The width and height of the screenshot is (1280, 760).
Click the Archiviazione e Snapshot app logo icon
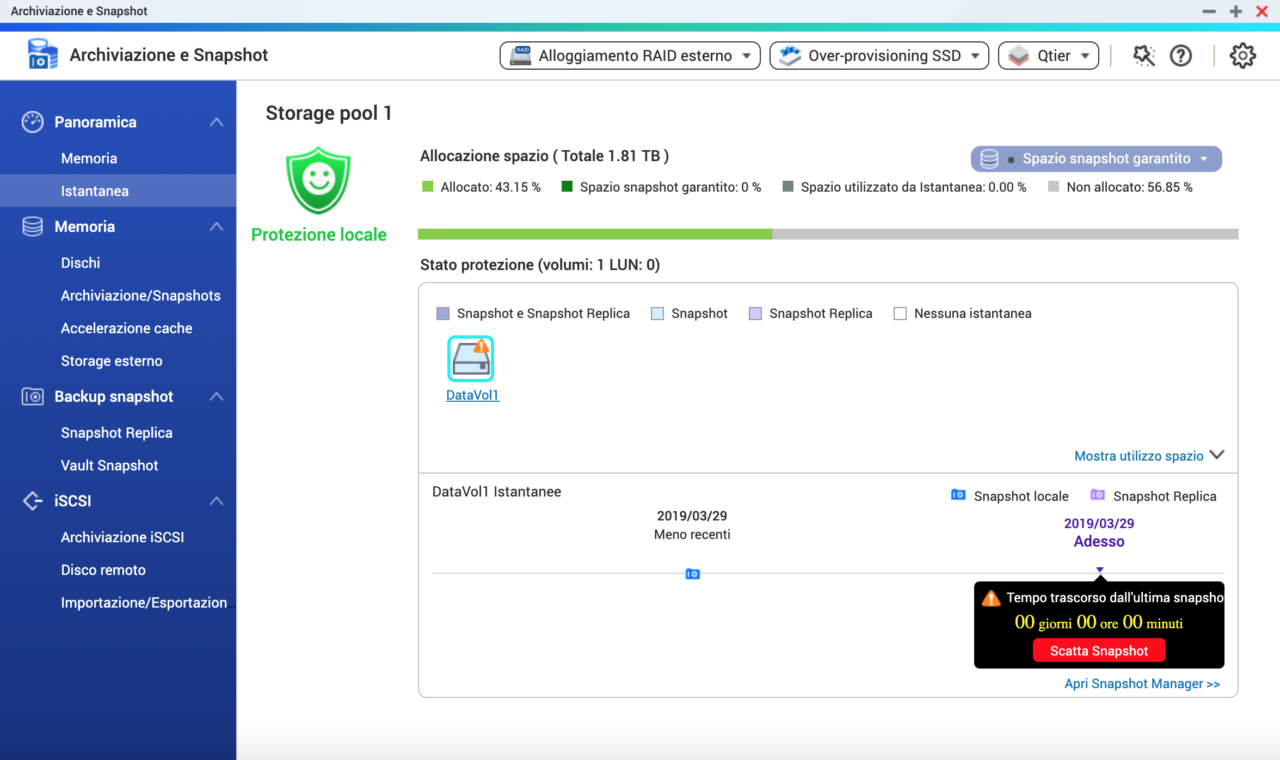coord(43,55)
